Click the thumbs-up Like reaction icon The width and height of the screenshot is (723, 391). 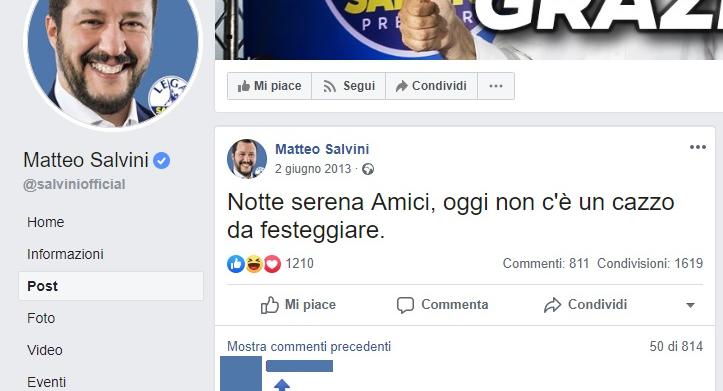[x=236, y=264]
